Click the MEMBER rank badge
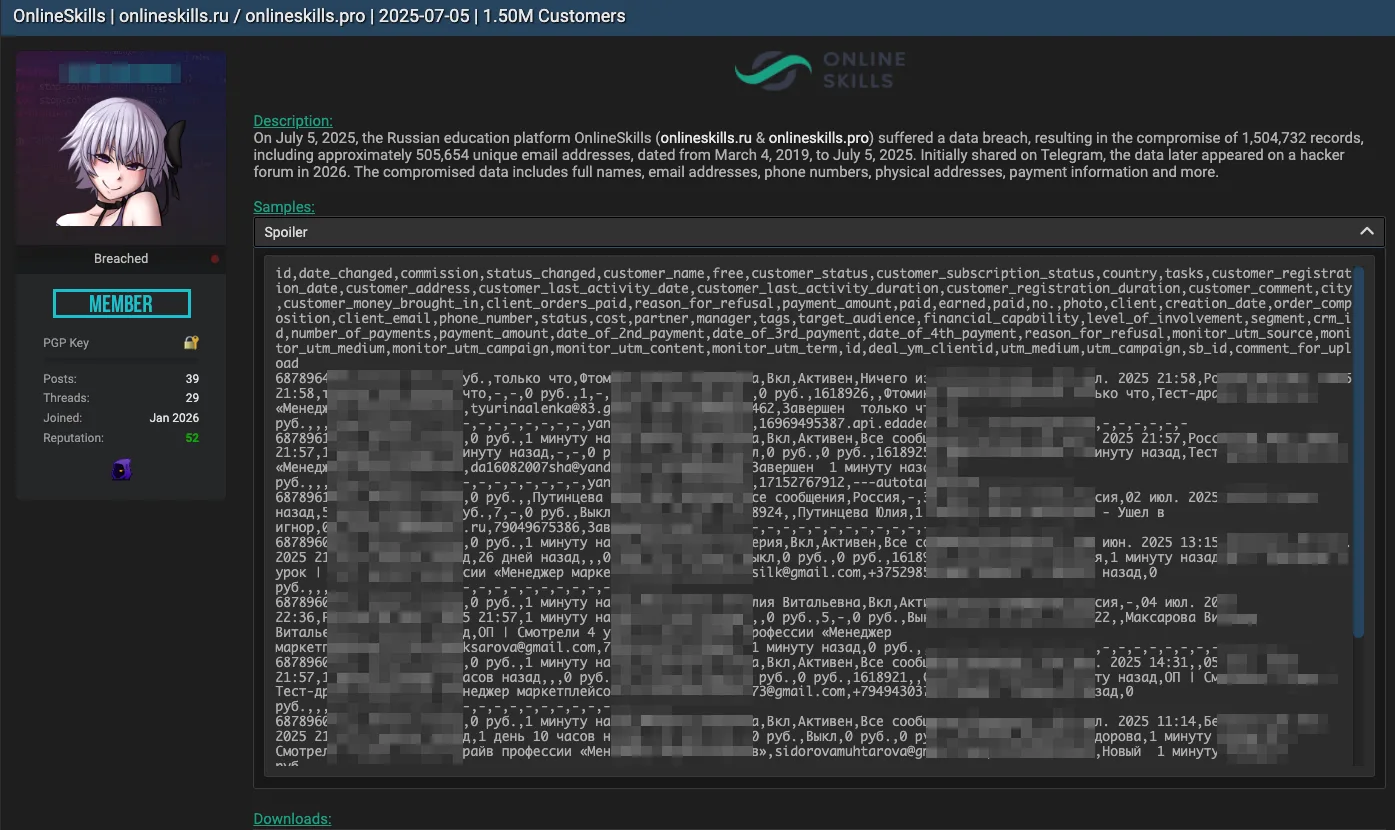 (x=121, y=304)
